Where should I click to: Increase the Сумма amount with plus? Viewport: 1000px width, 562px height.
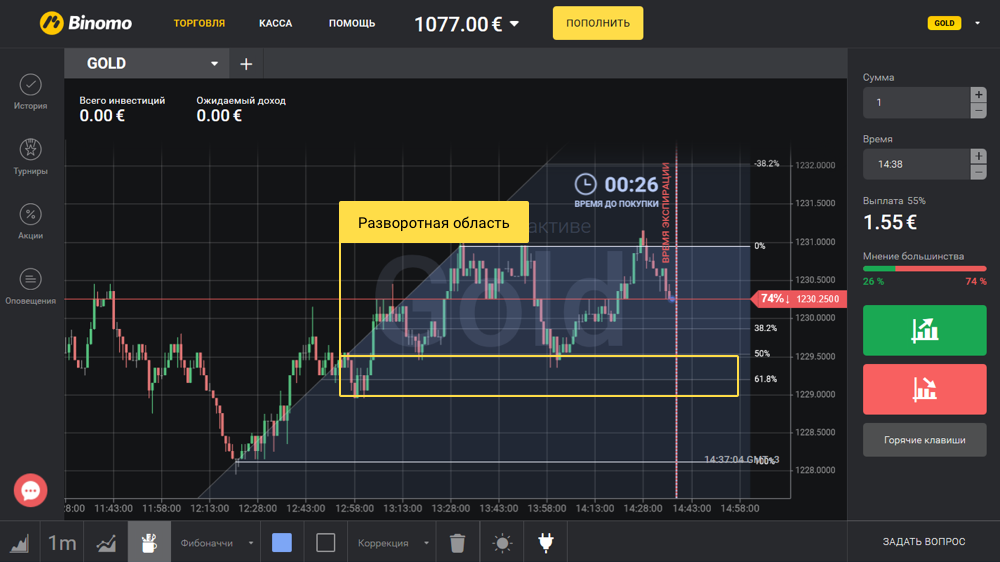[978, 94]
